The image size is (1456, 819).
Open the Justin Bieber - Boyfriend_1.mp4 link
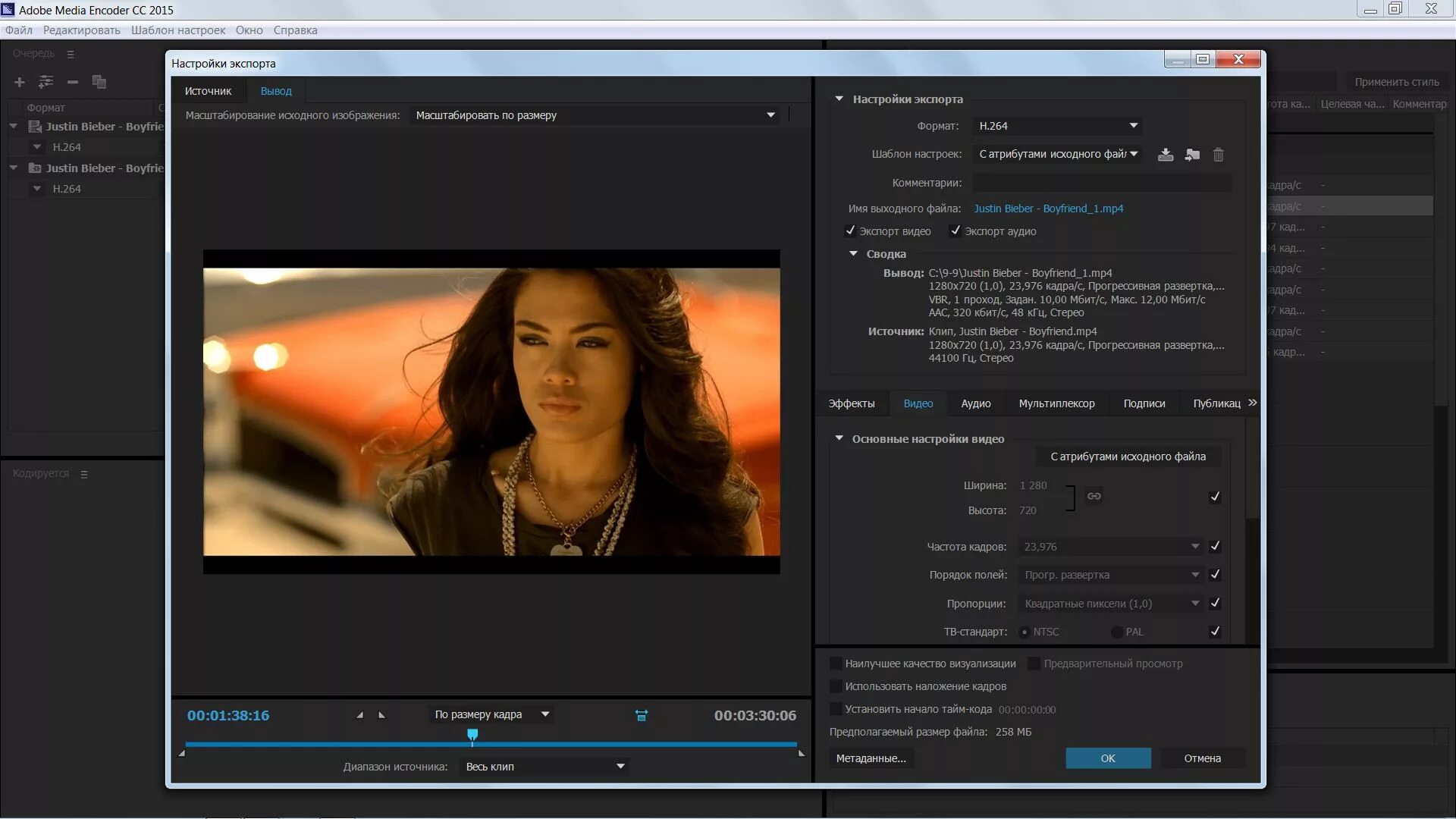pyautogui.click(x=1048, y=209)
